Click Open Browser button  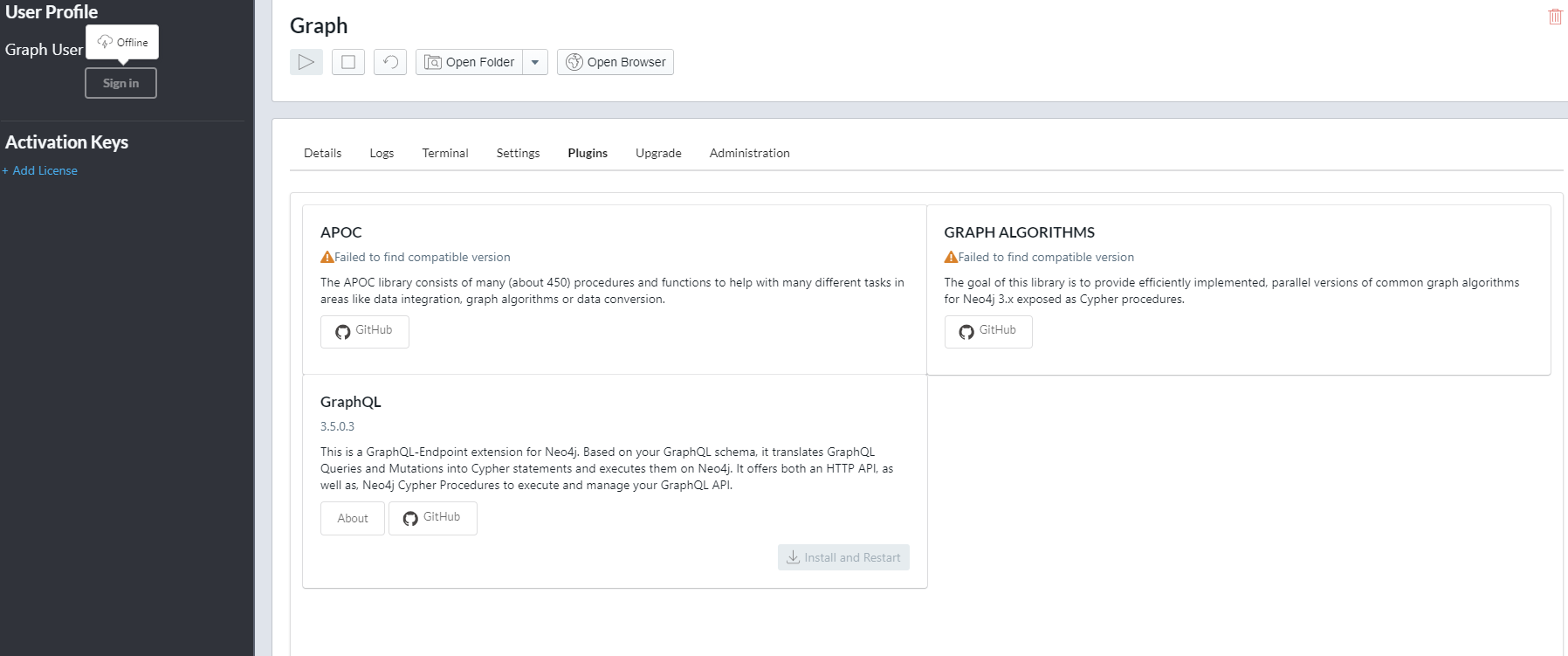[616, 62]
